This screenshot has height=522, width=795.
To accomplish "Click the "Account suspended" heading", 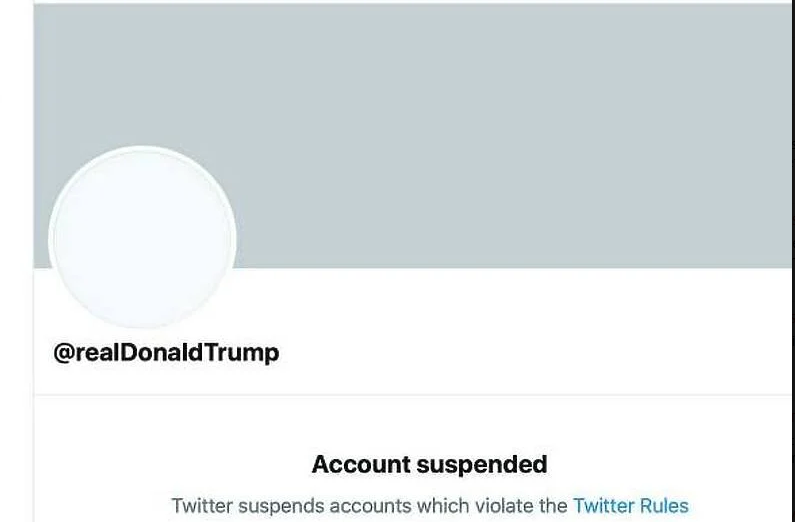I will (x=429, y=464).
